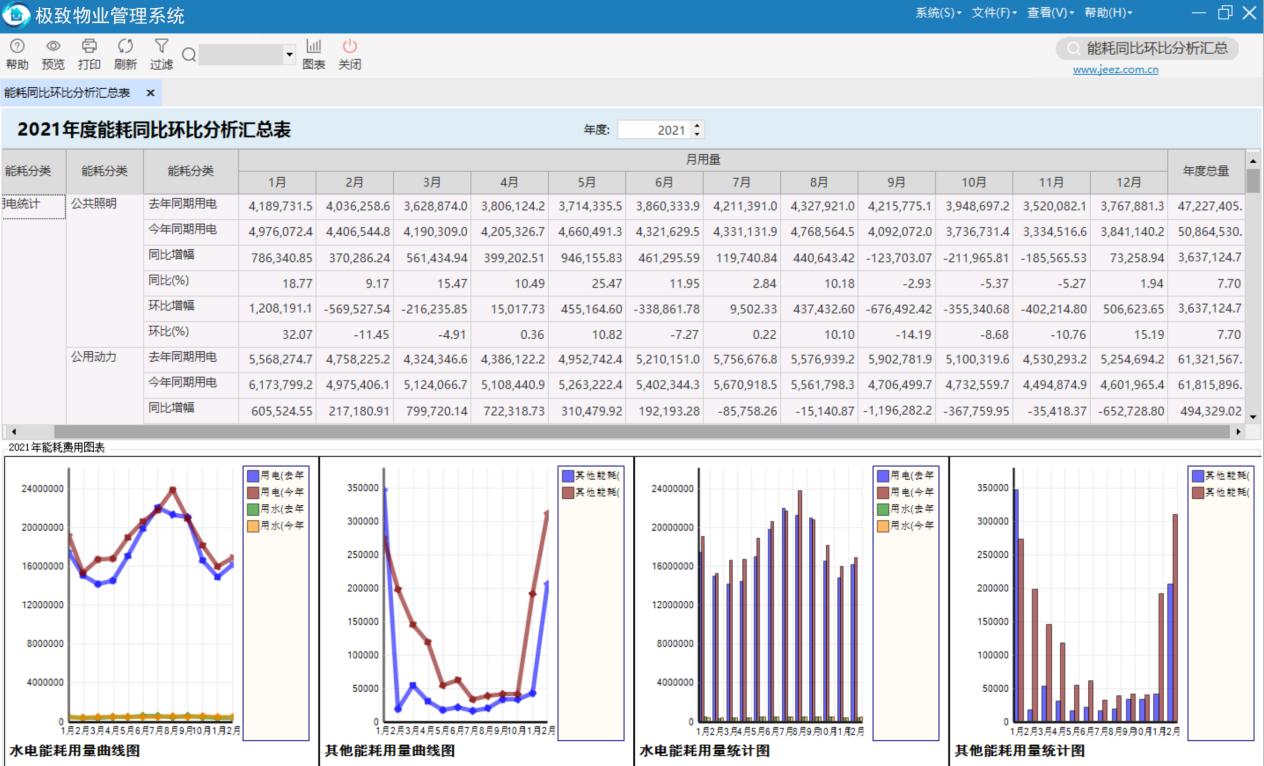Open the 系统(S) menu
1264x766 pixels.
click(x=937, y=13)
